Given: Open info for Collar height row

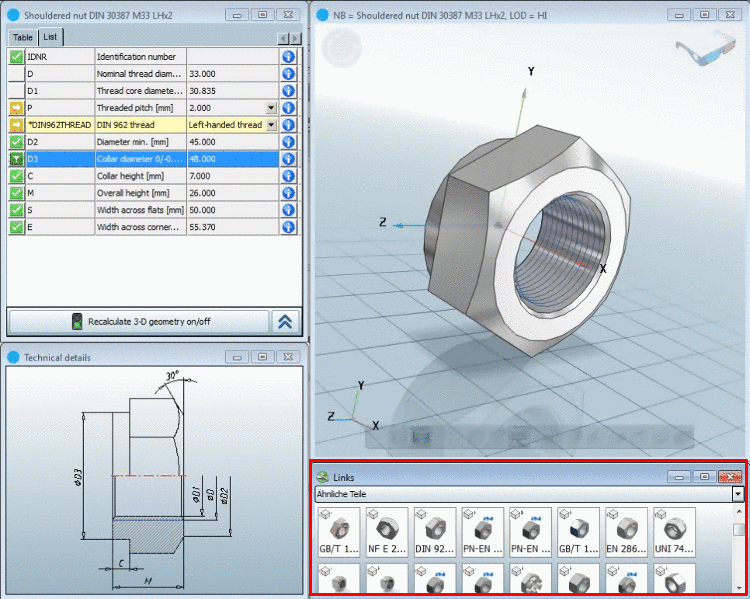Looking at the screenshot, I should pyautogui.click(x=289, y=176).
